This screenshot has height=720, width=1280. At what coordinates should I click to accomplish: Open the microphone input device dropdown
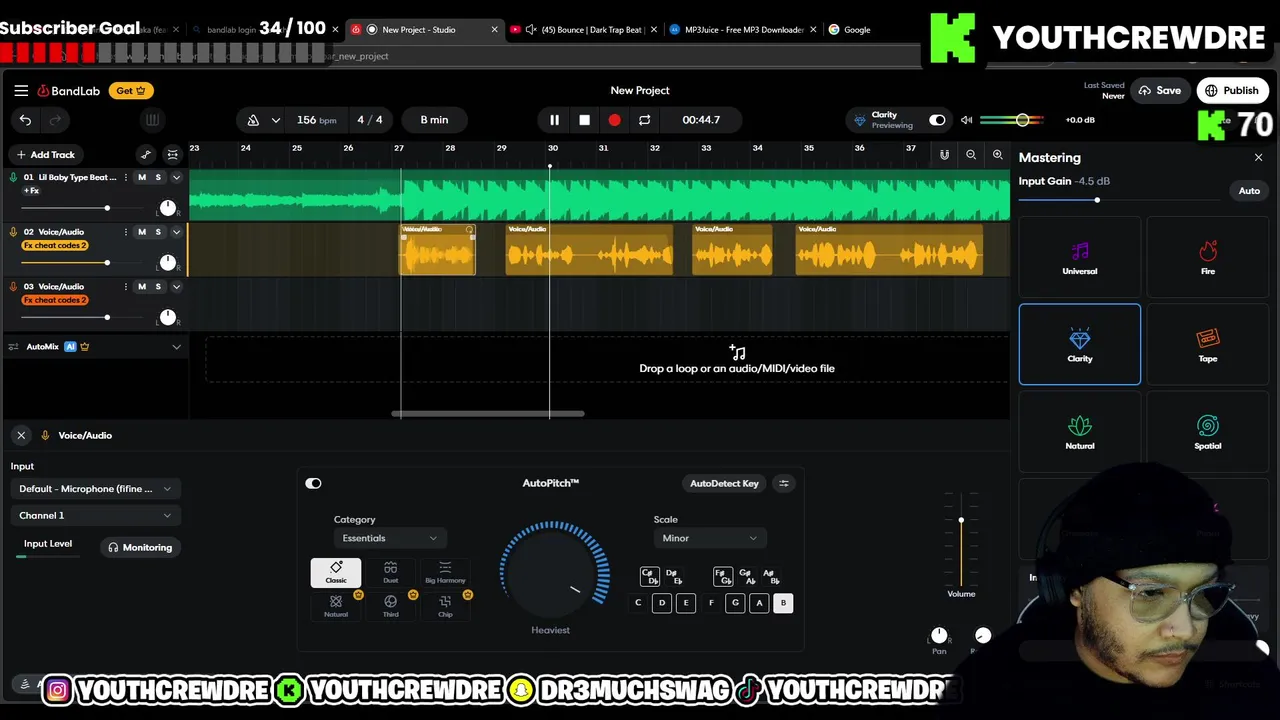coord(96,489)
